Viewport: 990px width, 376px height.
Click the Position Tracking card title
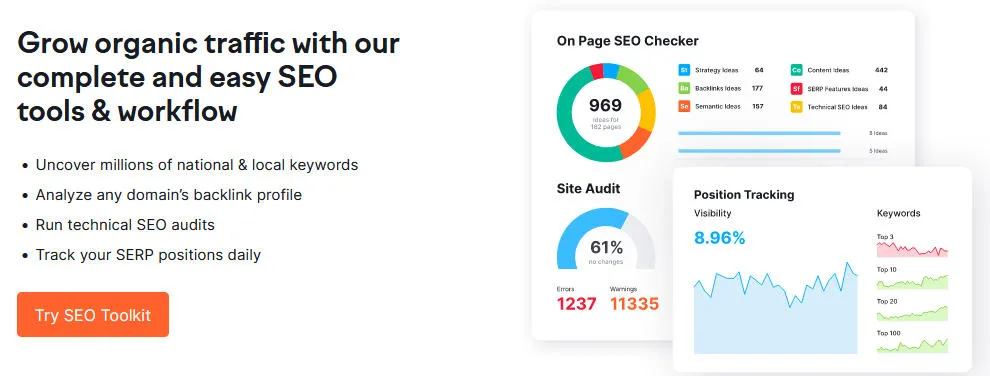[744, 195]
